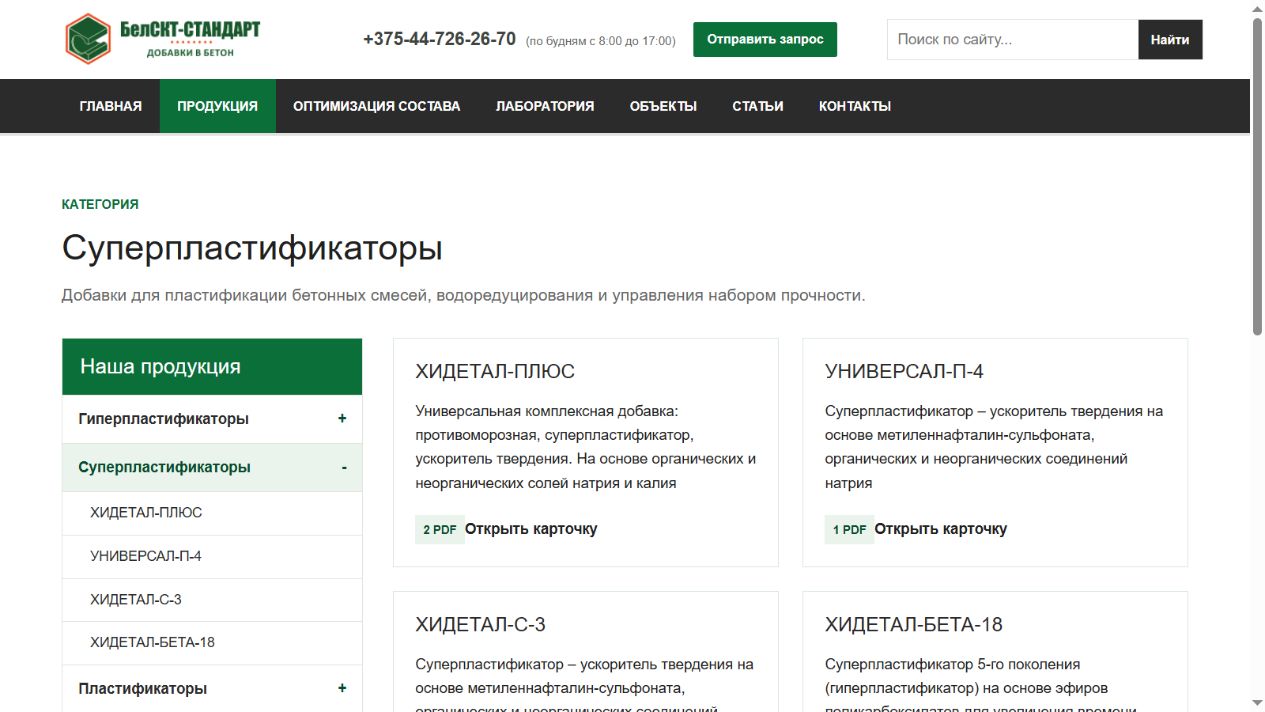Open the ЛАБОРАТОРИЯ menu item

coord(545,106)
